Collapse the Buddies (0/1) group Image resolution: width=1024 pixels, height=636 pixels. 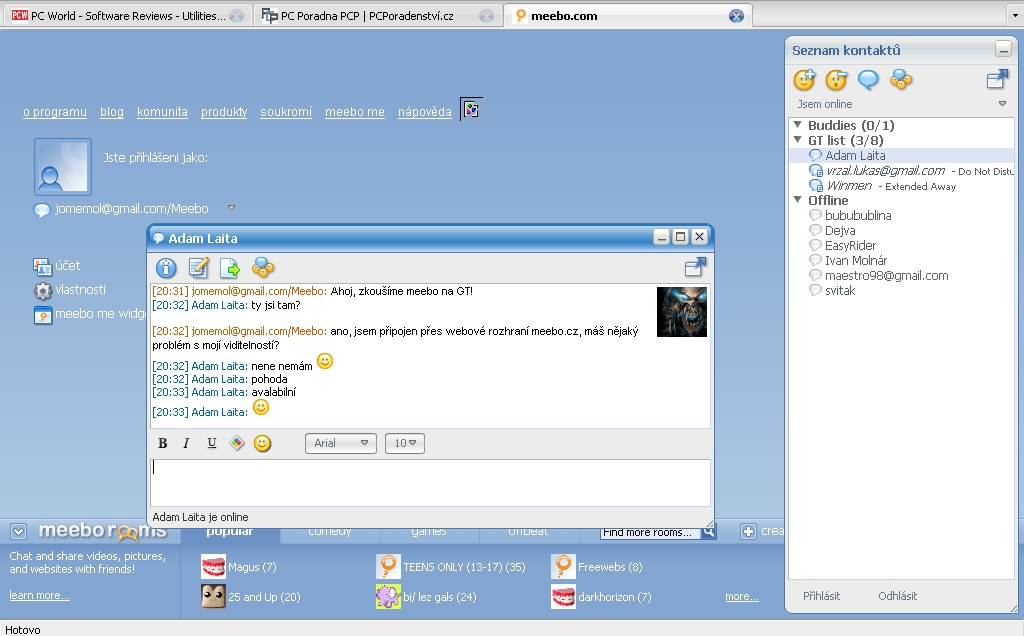(x=797, y=124)
